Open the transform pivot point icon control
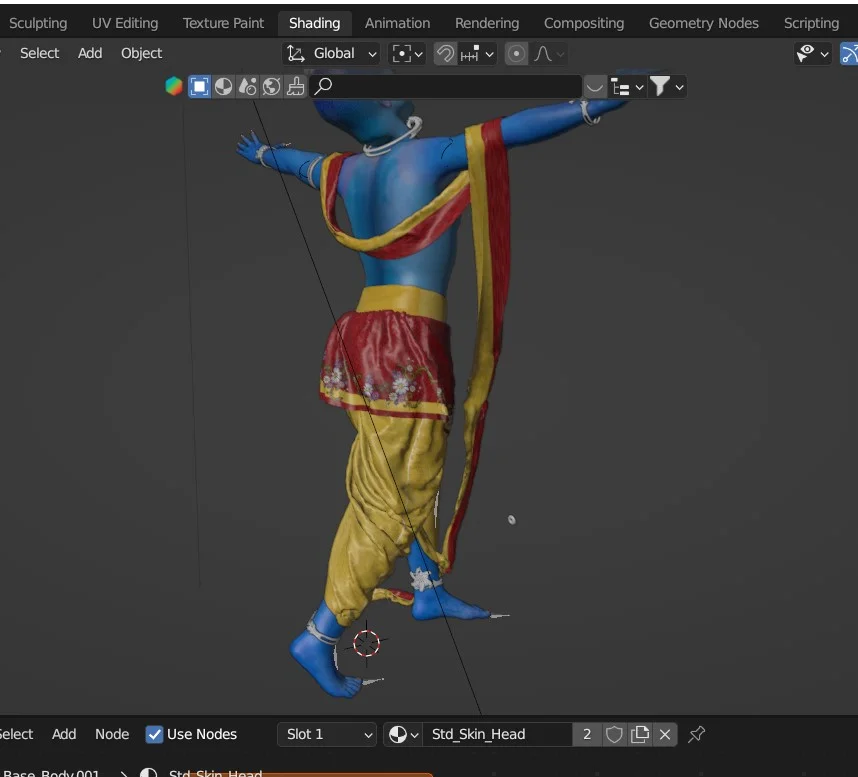The image size is (858, 777). coord(404,53)
